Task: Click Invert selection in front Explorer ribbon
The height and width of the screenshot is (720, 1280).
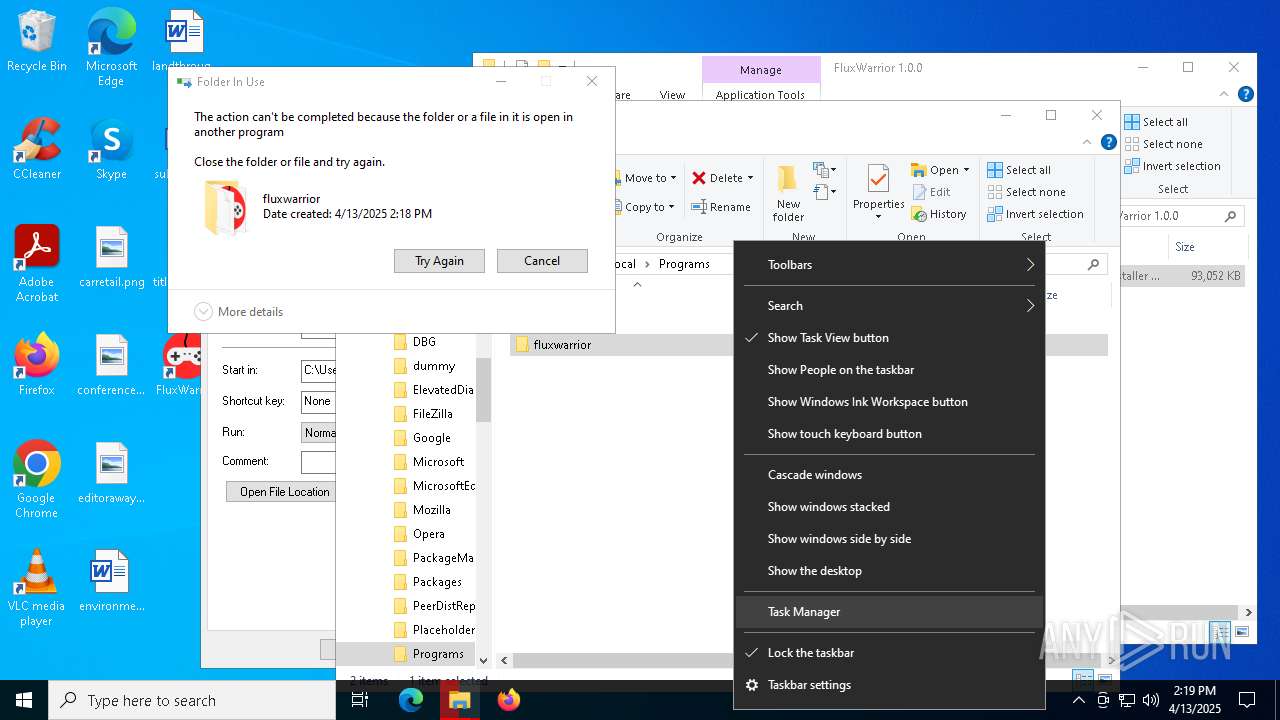Action: click(x=1035, y=214)
